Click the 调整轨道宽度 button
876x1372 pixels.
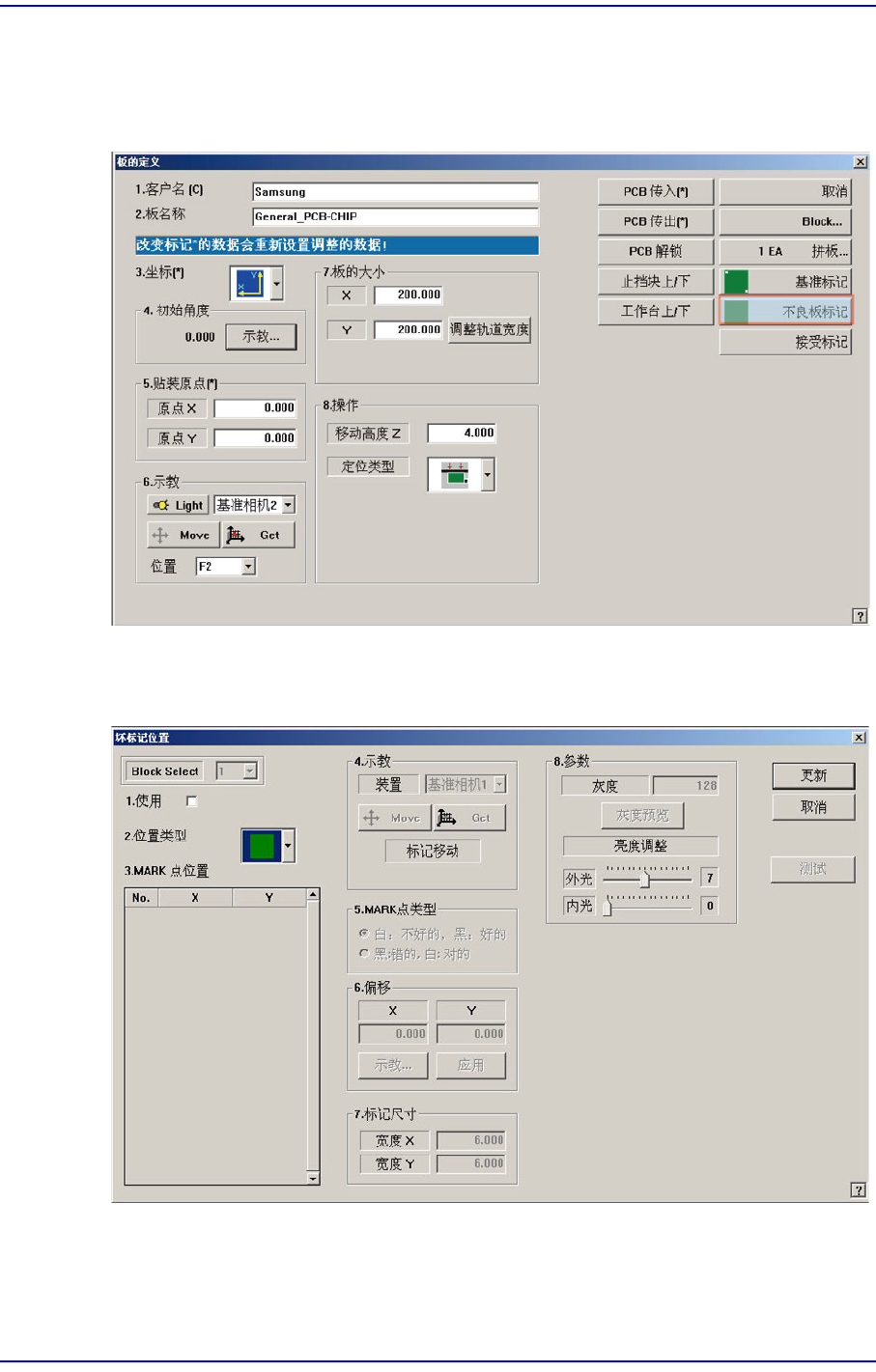(x=490, y=329)
